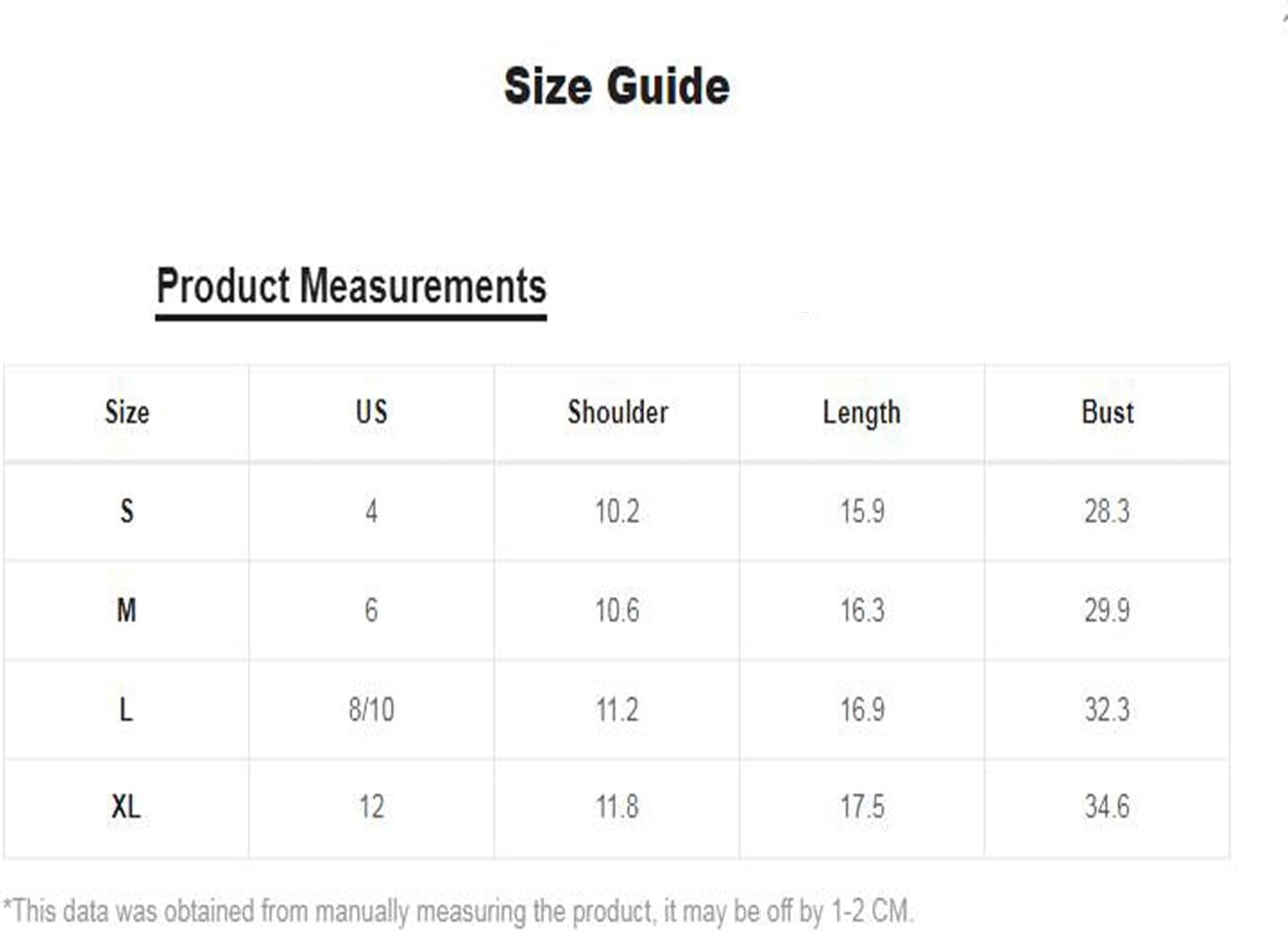Click the Size column header
Image resolution: width=1288 pixels, height=932 pixels.
pos(127,412)
